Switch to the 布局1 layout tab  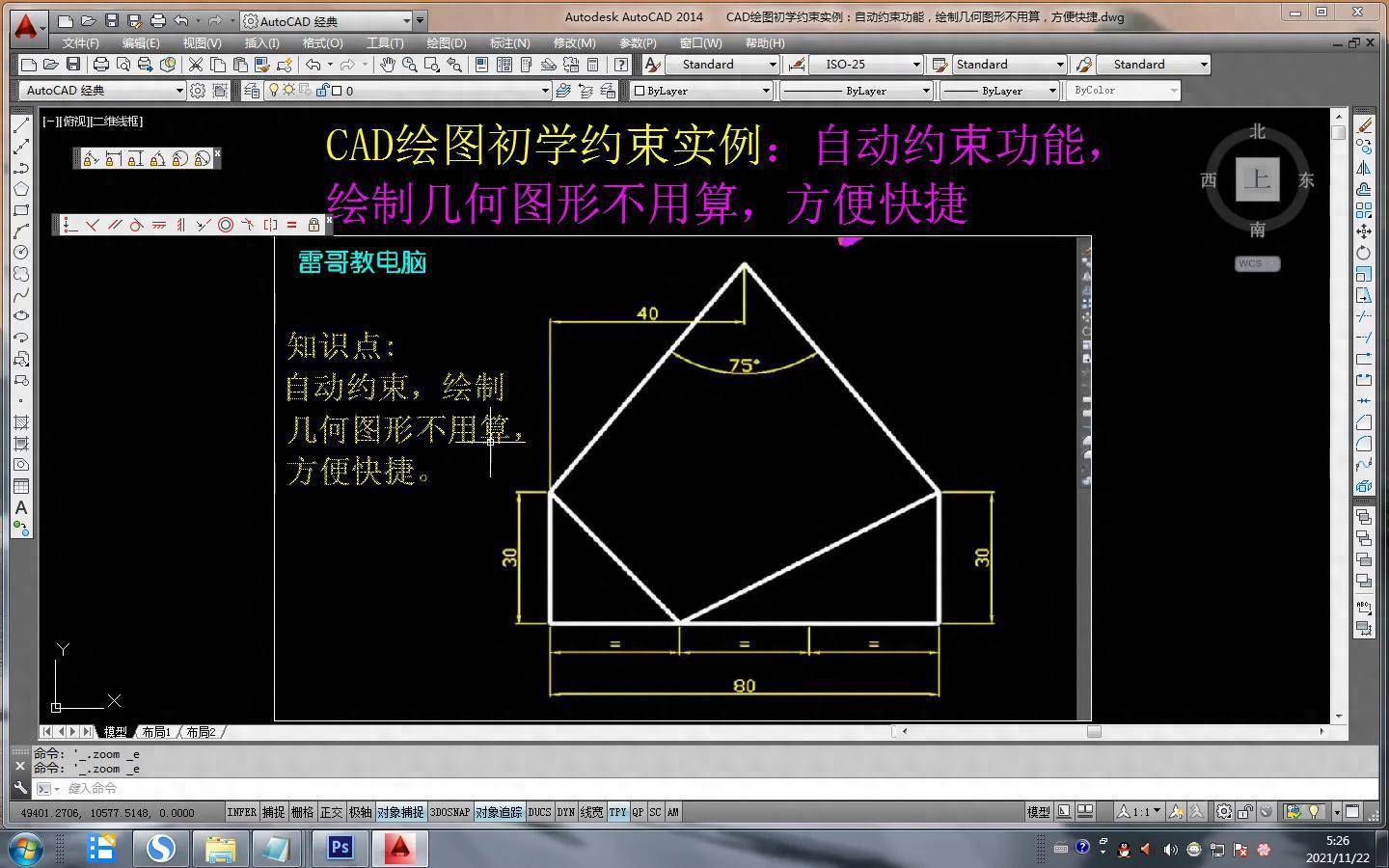[x=155, y=732]
